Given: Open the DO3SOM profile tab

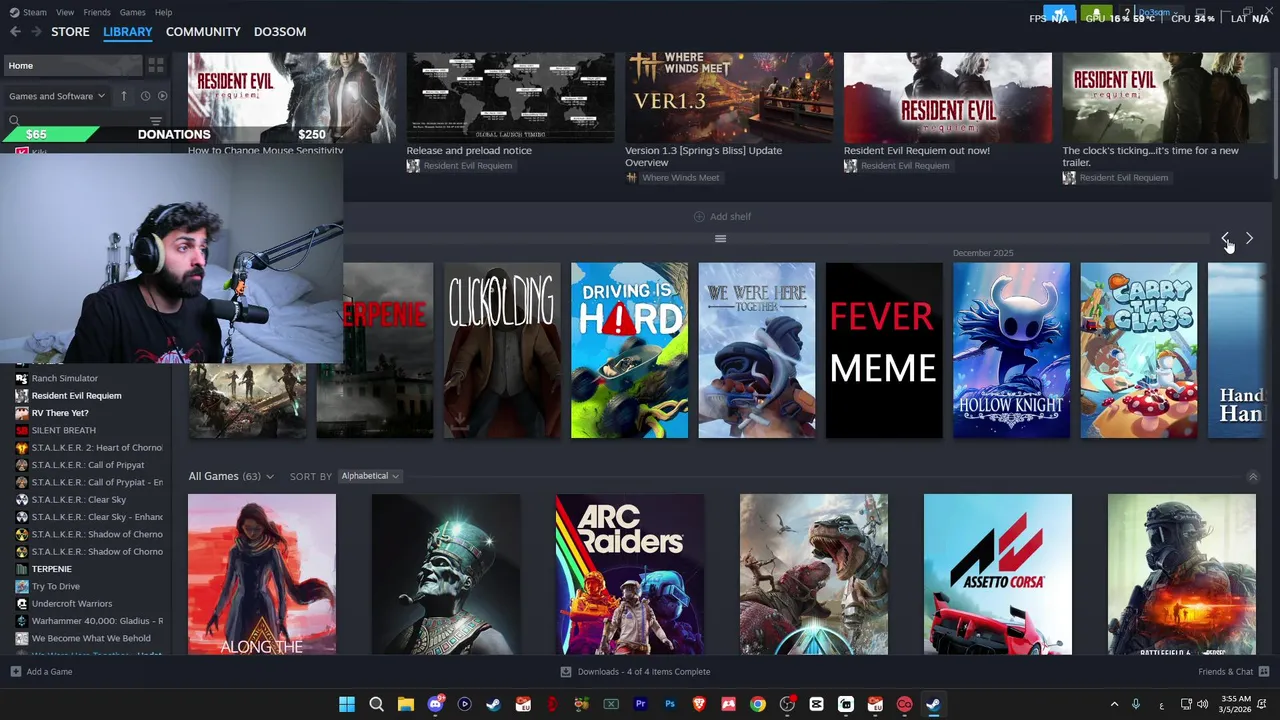Looking at the screenshot, I should coord(280,32).
